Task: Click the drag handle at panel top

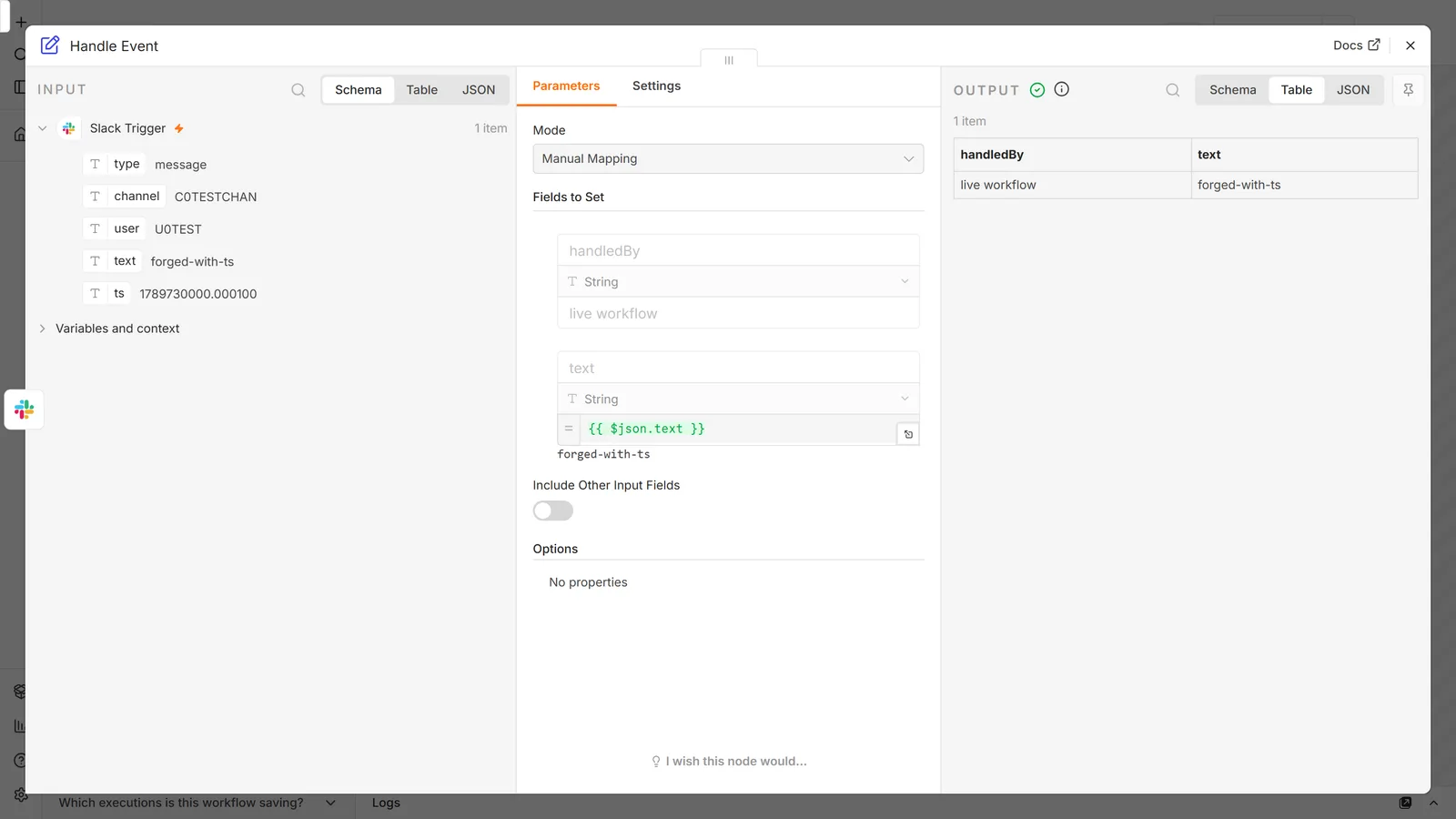Action: pos(729,60)
